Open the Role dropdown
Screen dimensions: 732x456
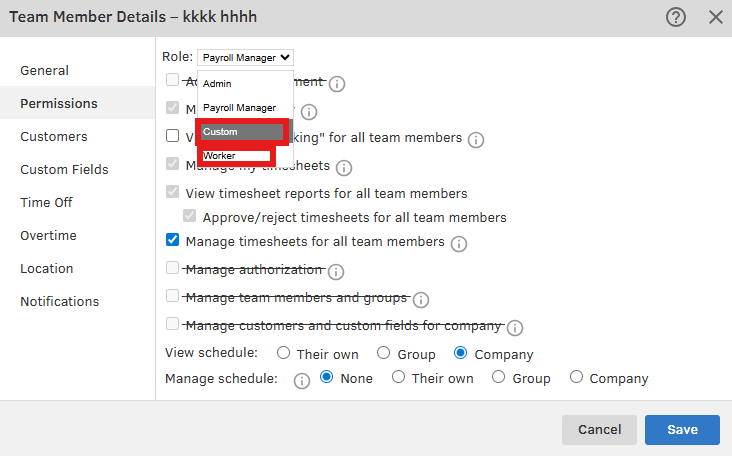click(245, 58)
